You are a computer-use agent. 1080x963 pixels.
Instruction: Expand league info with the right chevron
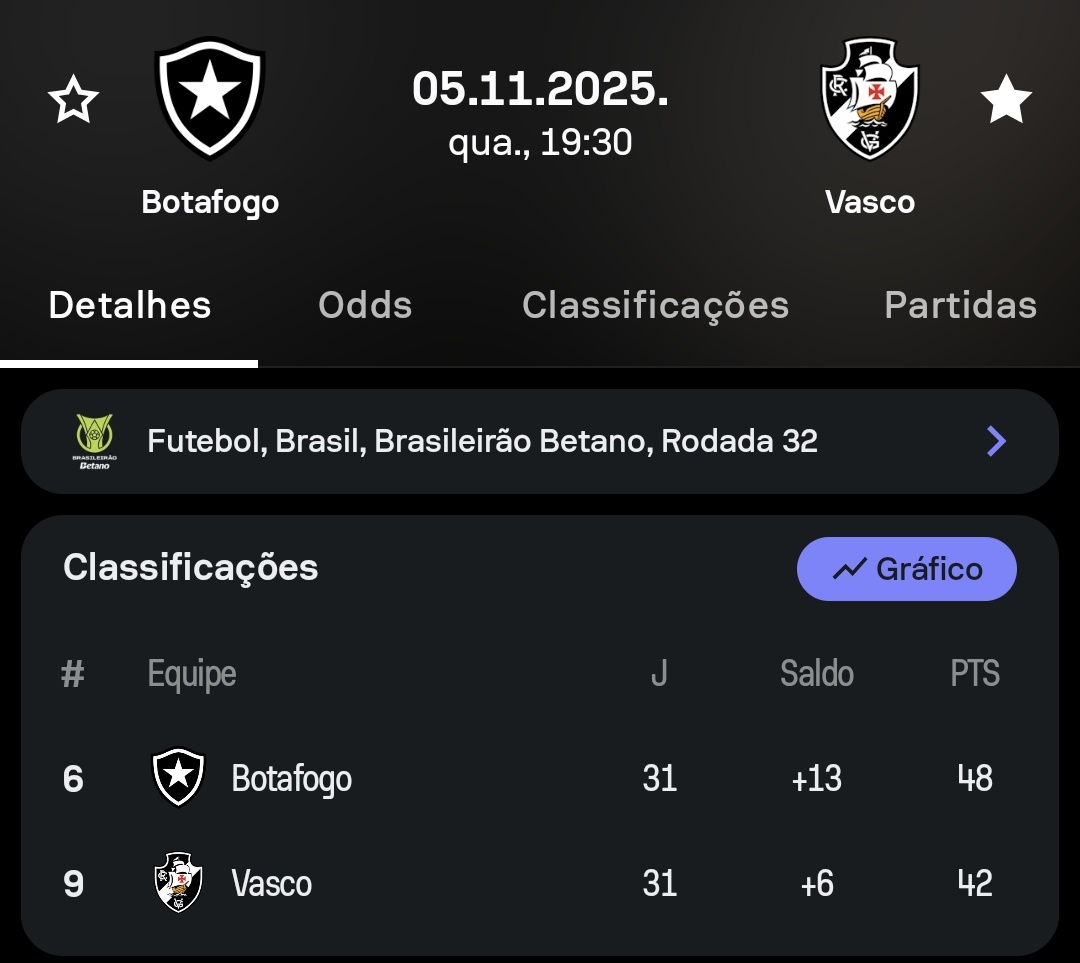click(996, 441)
